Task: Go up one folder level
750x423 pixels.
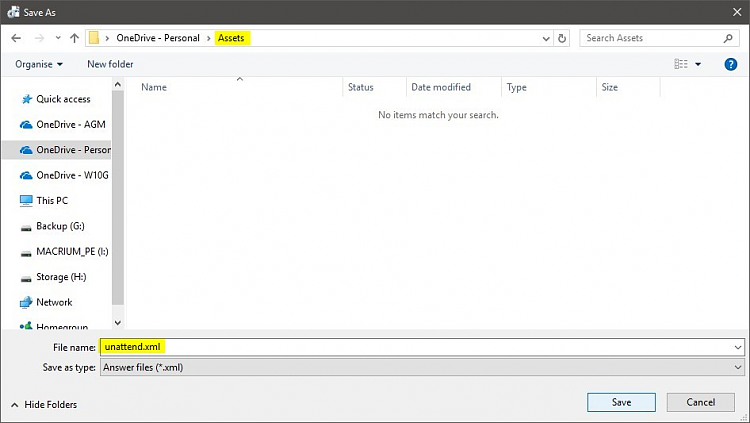Action: (74, 38)
